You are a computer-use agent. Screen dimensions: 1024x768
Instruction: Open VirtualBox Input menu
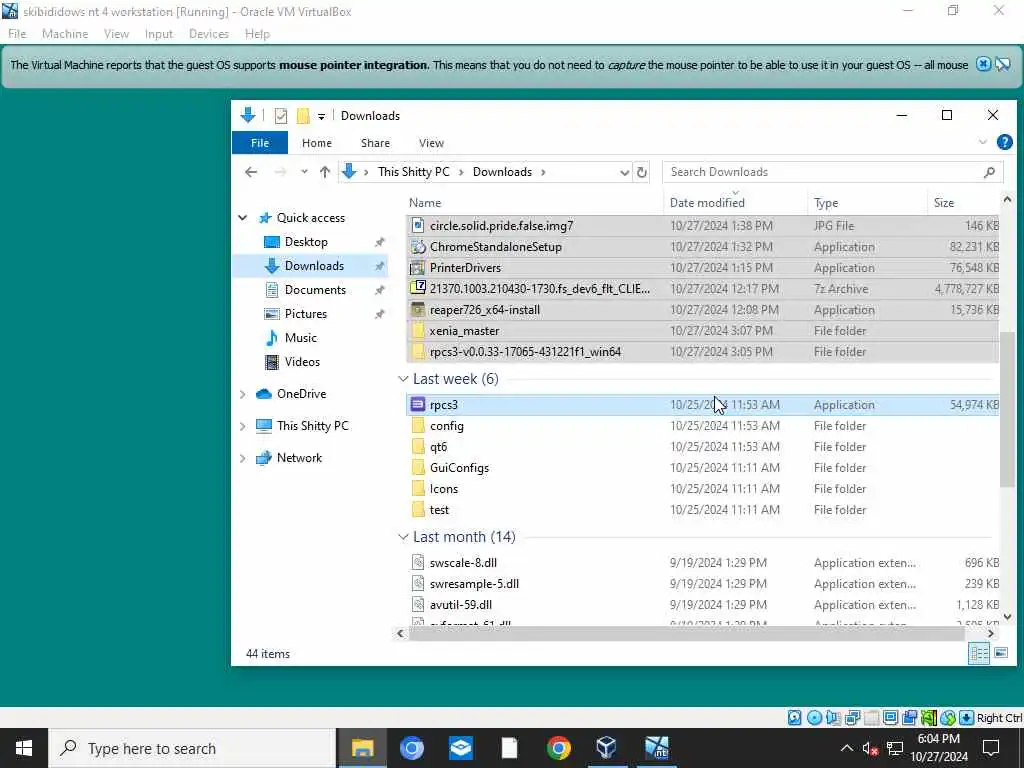(x=159, y=34)
